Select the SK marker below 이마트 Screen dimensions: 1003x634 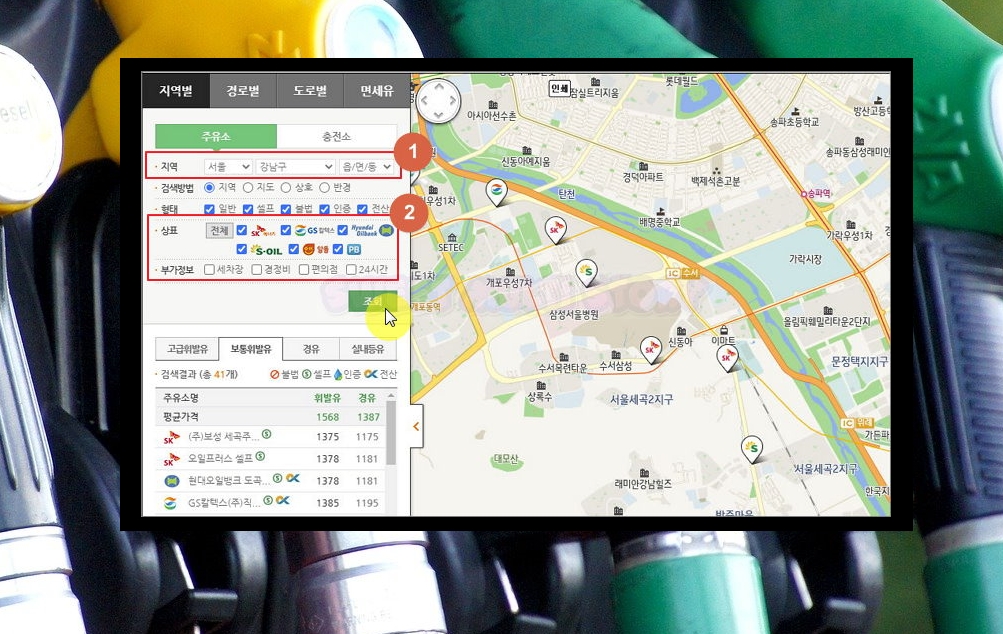(x=727, y=358)
